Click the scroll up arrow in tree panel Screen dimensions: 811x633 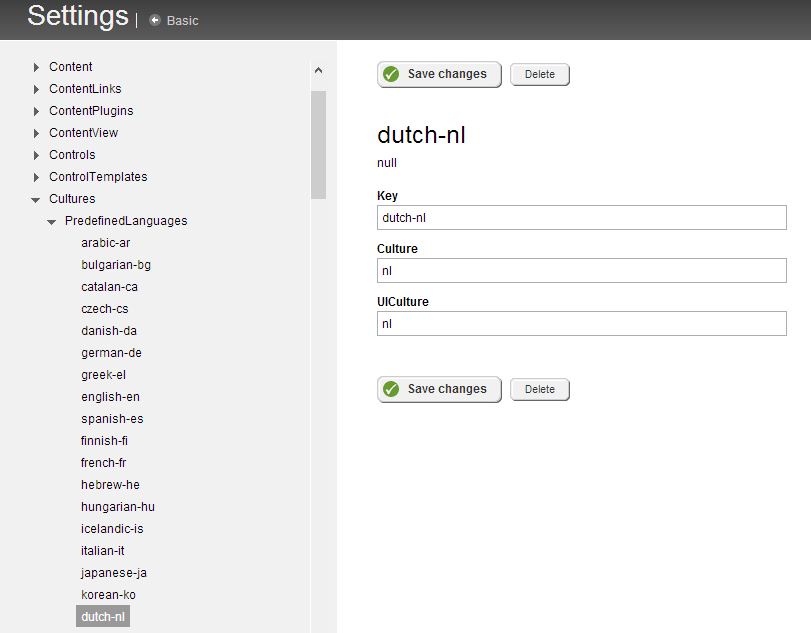point(319,70)
